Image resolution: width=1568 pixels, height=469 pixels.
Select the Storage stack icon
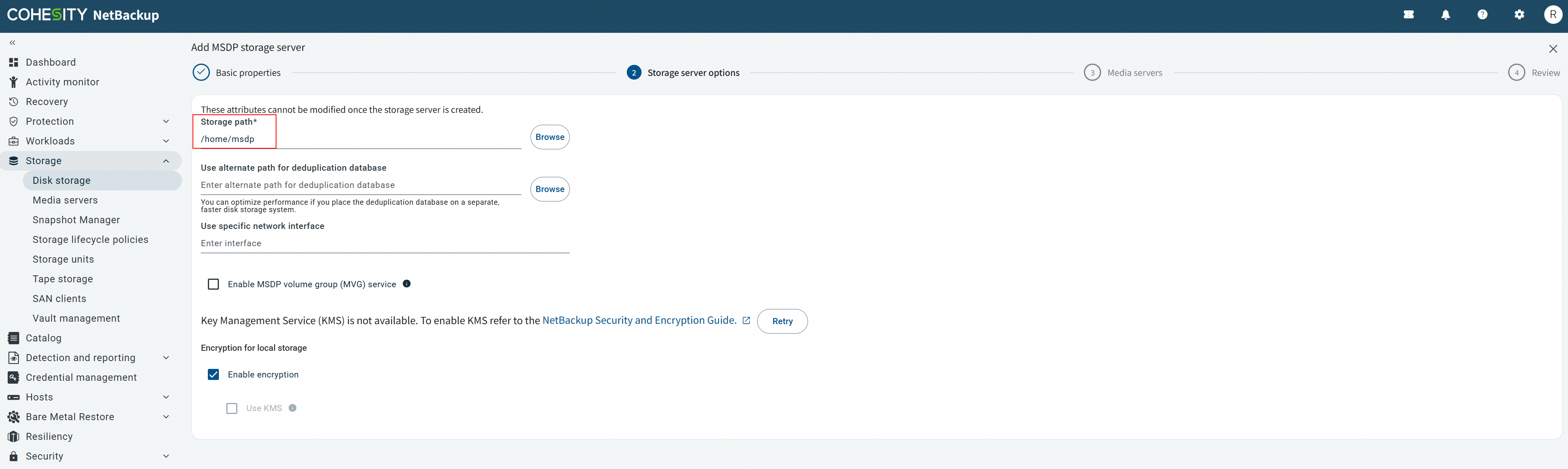click(14, 161)
